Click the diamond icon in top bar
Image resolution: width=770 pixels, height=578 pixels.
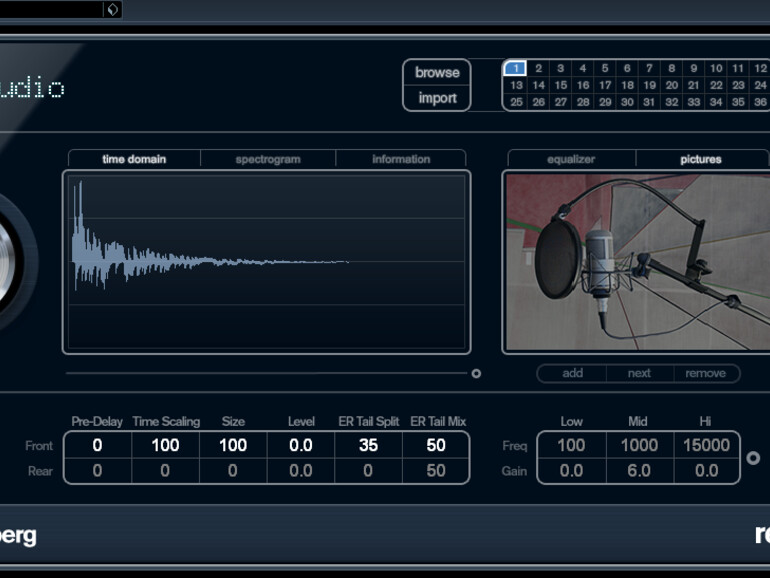coord(112,10)
